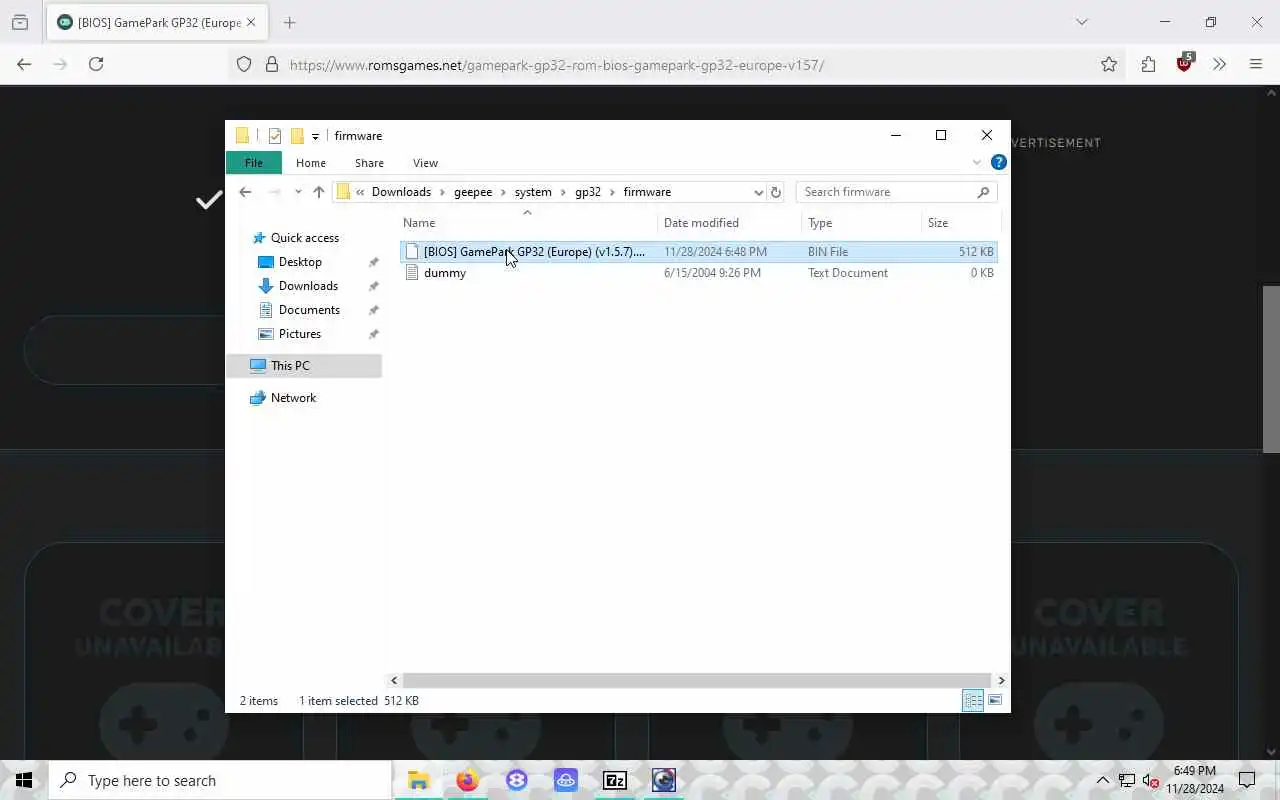Open recent locations dropdown in Explorer
Viewport: 1280px width, 800px height.
298,192
